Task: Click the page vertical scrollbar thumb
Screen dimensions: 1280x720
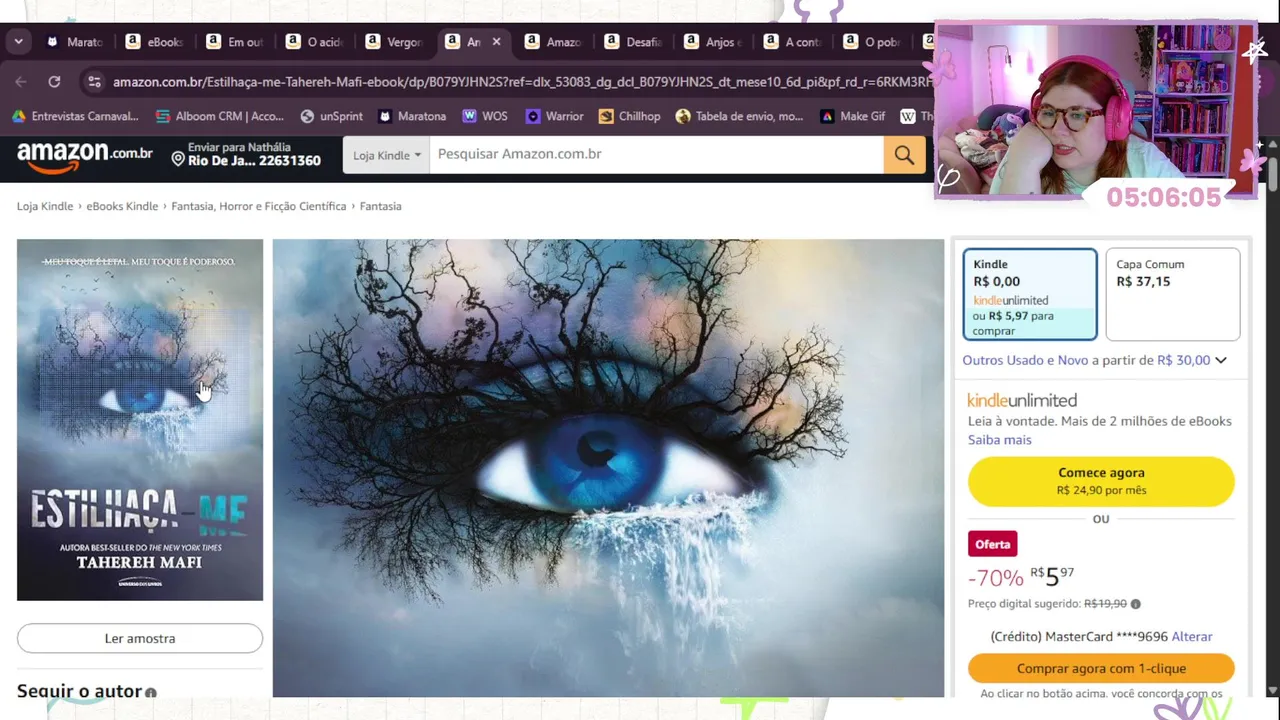Action: tap(1272, 172)
